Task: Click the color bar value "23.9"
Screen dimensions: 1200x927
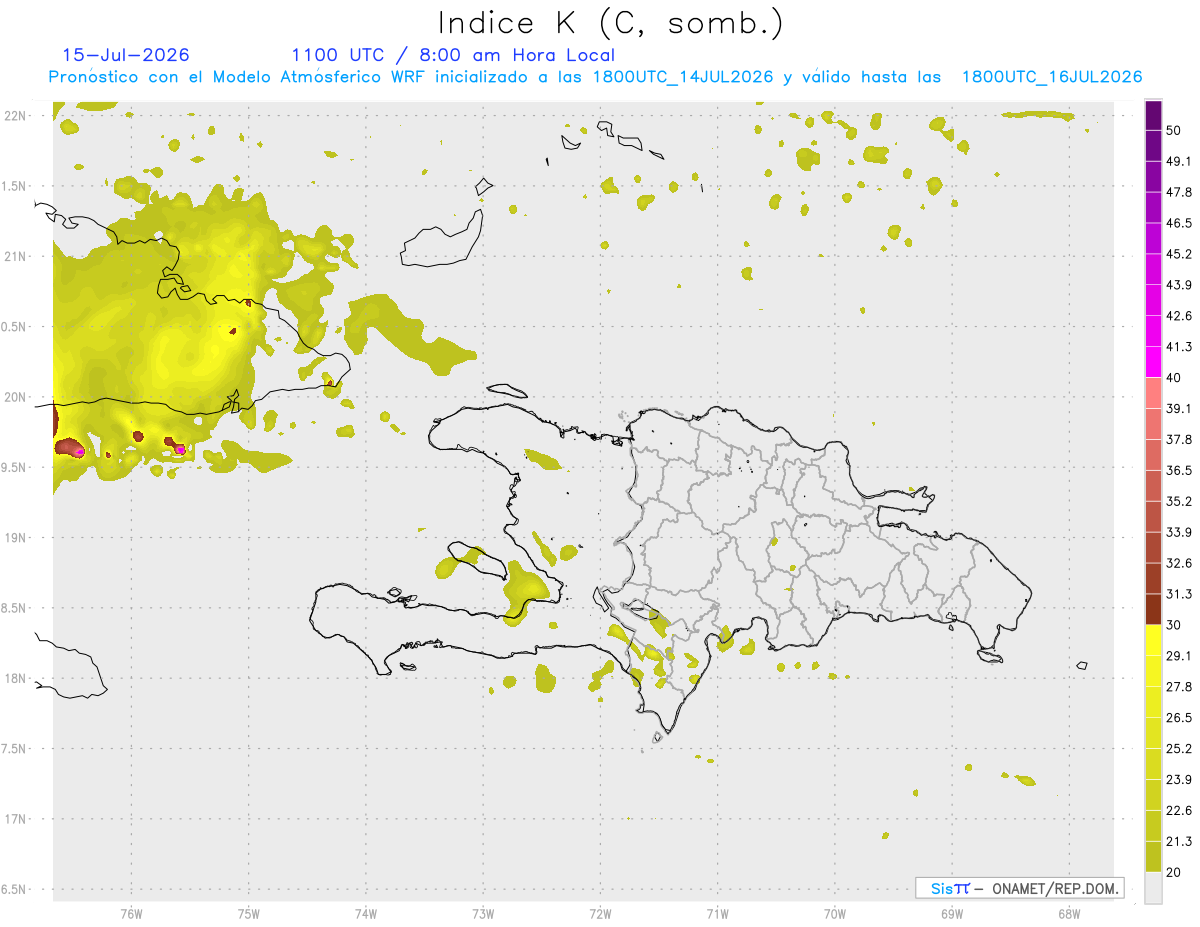Action: tap(1179, 779)
